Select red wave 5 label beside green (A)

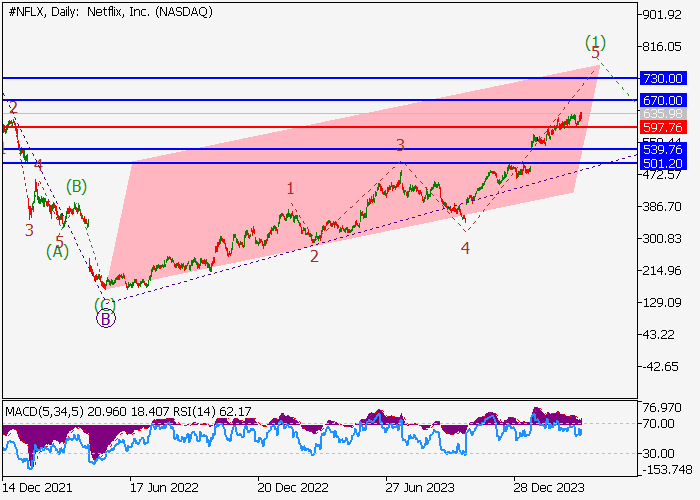tap(59, 241)
